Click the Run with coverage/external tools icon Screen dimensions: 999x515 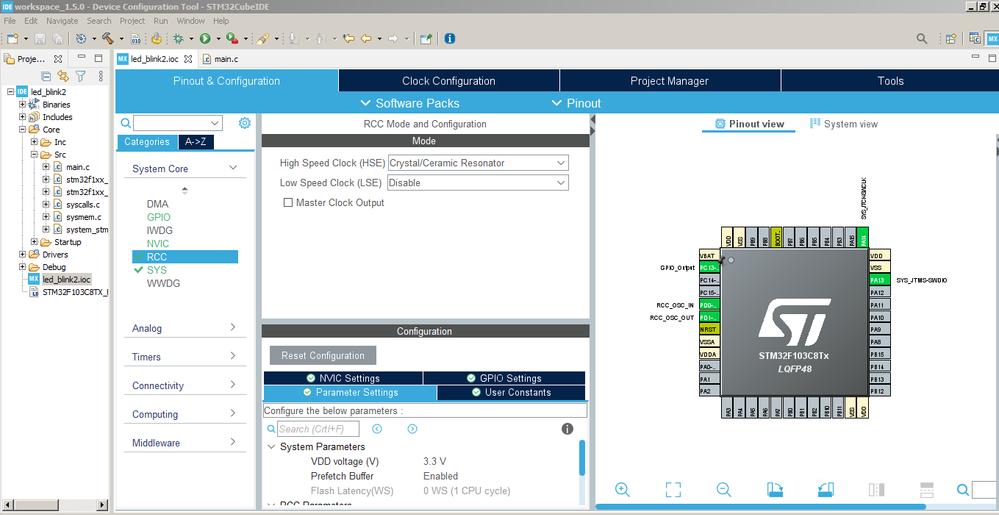pos(232,39)
